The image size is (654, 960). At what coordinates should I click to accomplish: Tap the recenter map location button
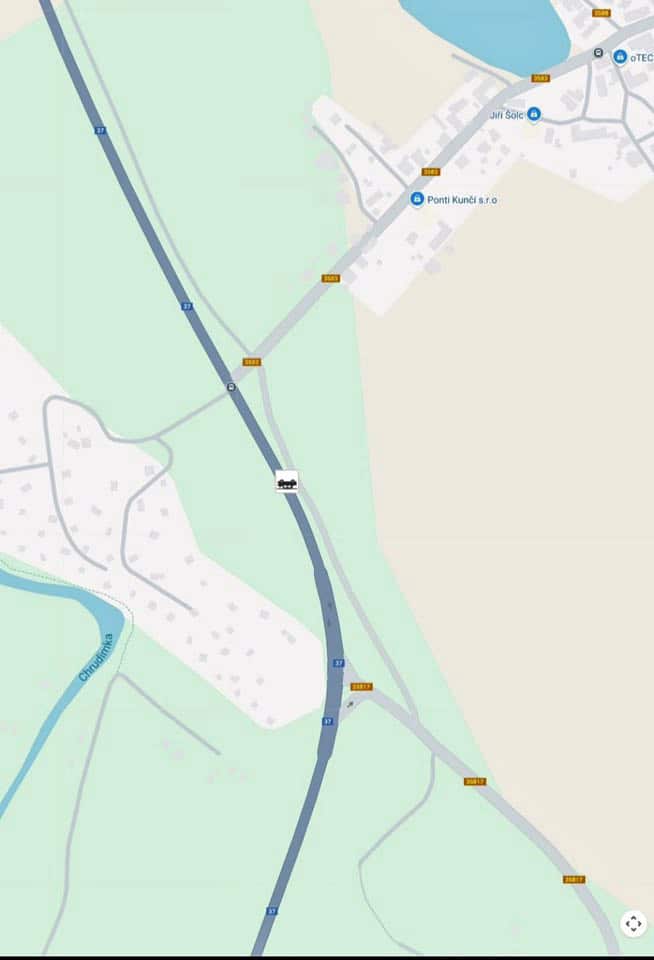(633, 923)
